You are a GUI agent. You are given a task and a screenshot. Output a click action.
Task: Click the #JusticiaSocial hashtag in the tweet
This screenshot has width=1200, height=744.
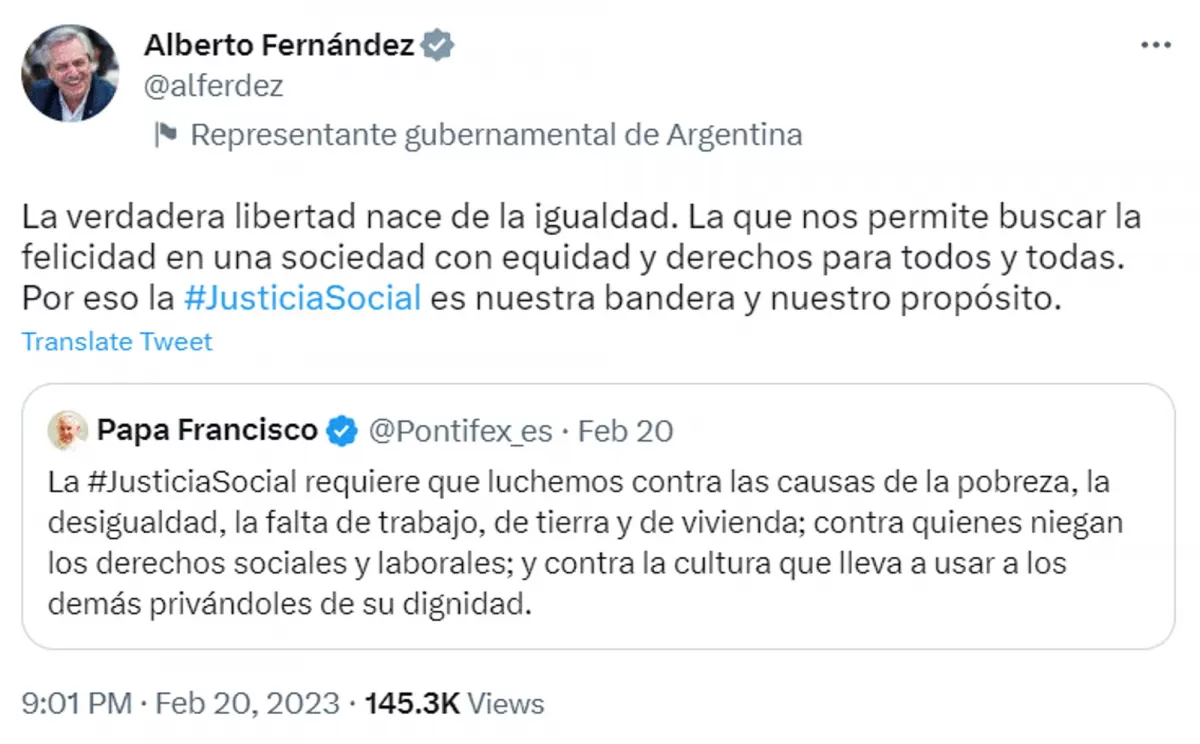pyautogui.click(x=301, y=297)
